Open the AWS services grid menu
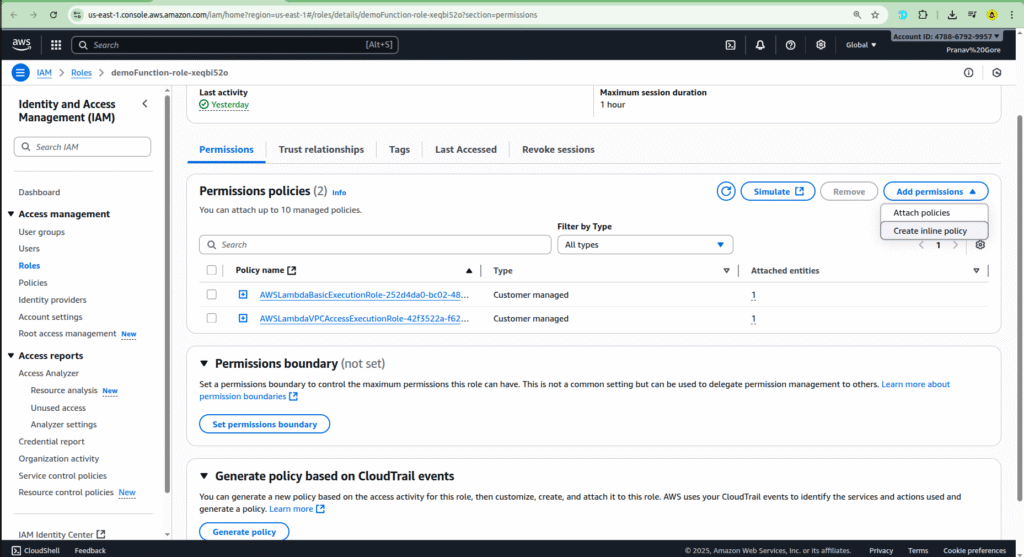 tap(56, 45)
